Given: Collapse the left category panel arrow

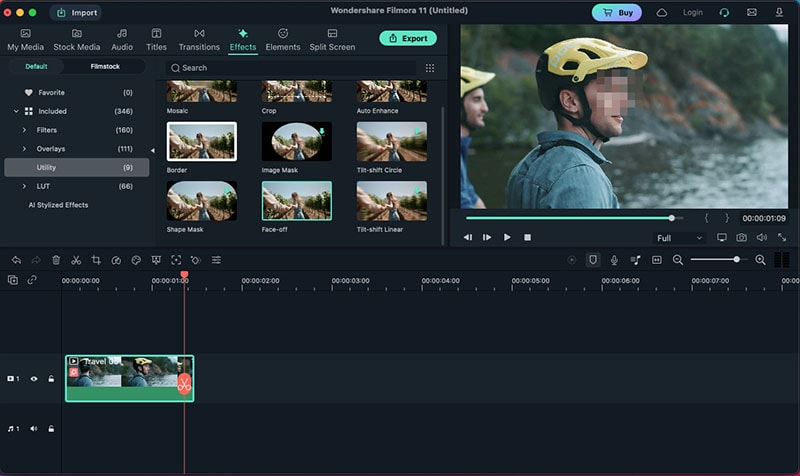Looking at the screenshot, I should [x=153, y=151].
